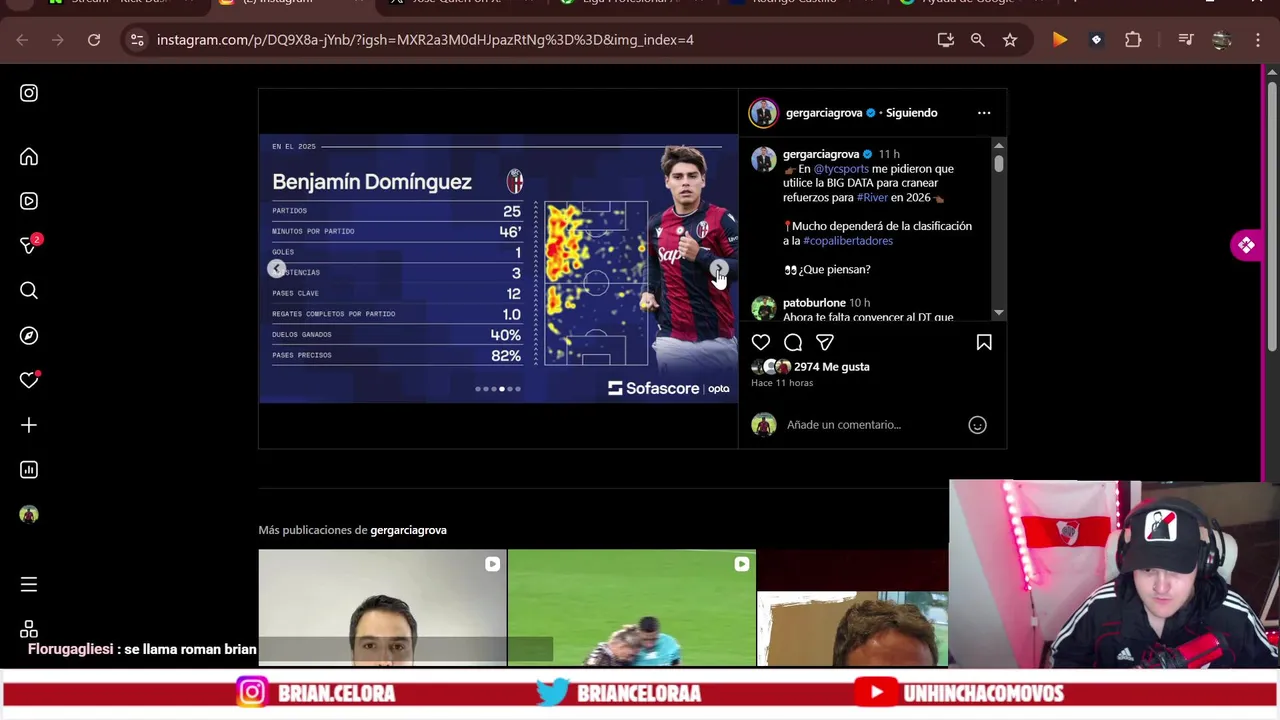The height and width of the screenshot is (720, 1280).
Task: Go back in browser history
Action: [22, 40]
